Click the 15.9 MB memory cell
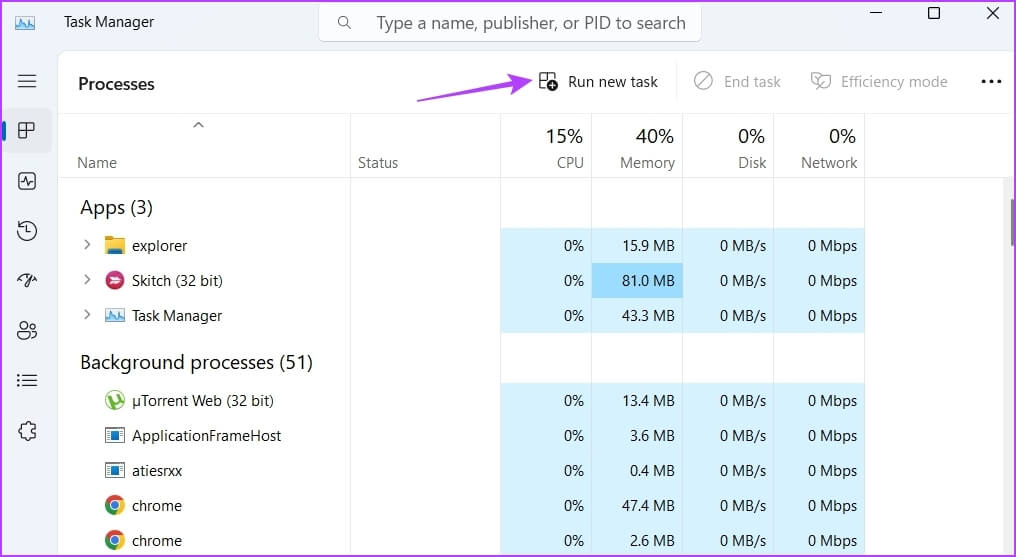This screenshot has width=1016, height=557. pyautogui.click(x=637, y=245)
